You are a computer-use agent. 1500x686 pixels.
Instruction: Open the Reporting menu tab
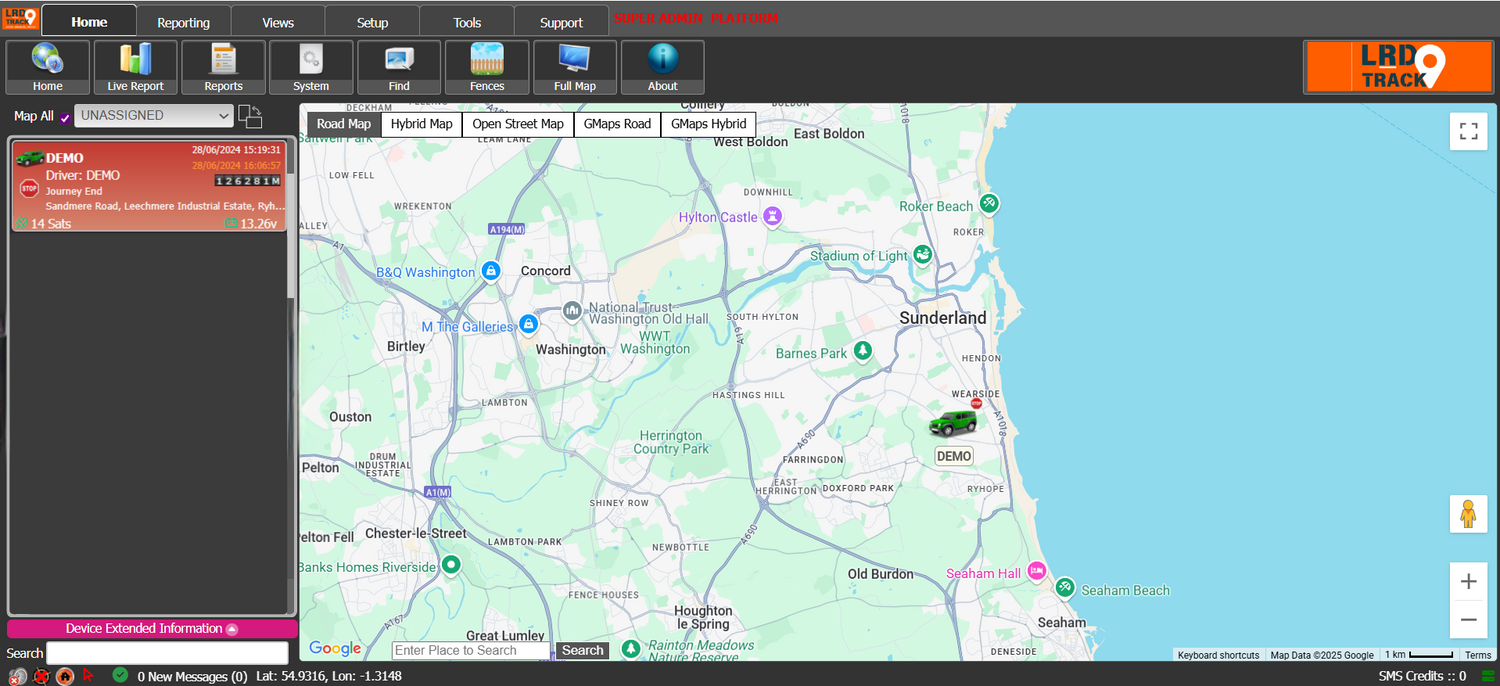tap(183, 22)
